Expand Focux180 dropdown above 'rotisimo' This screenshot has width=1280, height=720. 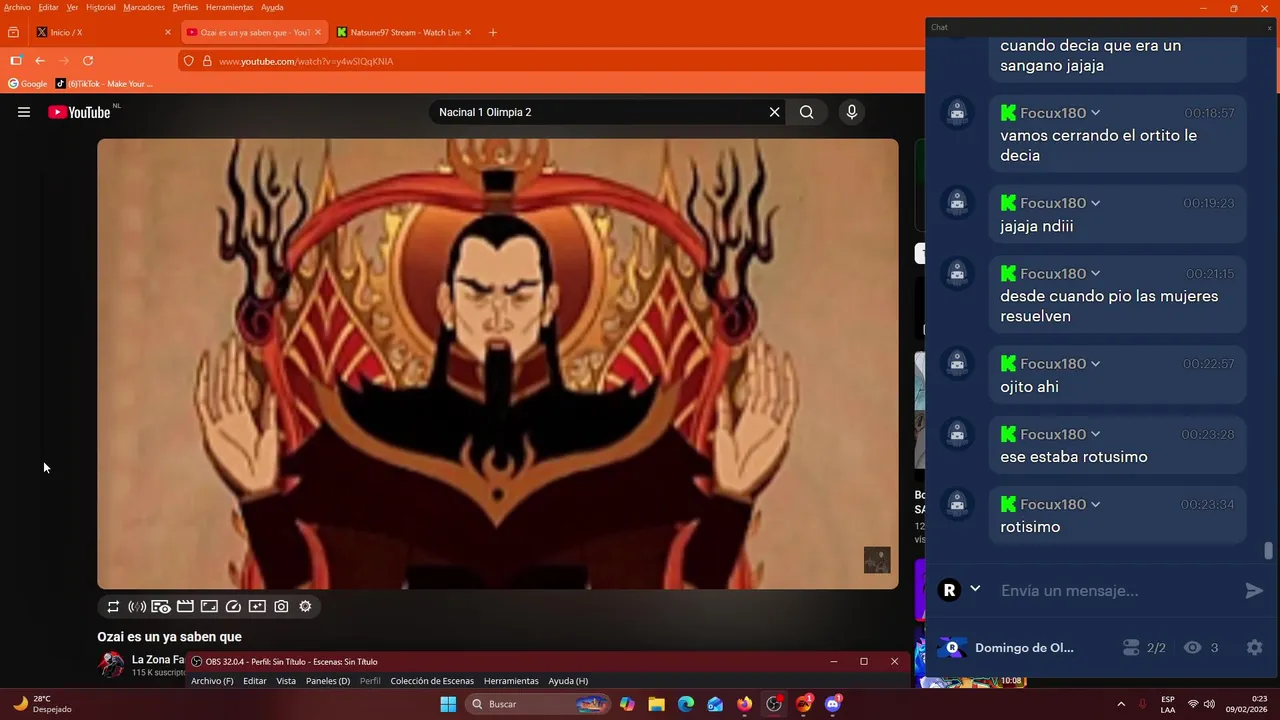[1096, 504]
